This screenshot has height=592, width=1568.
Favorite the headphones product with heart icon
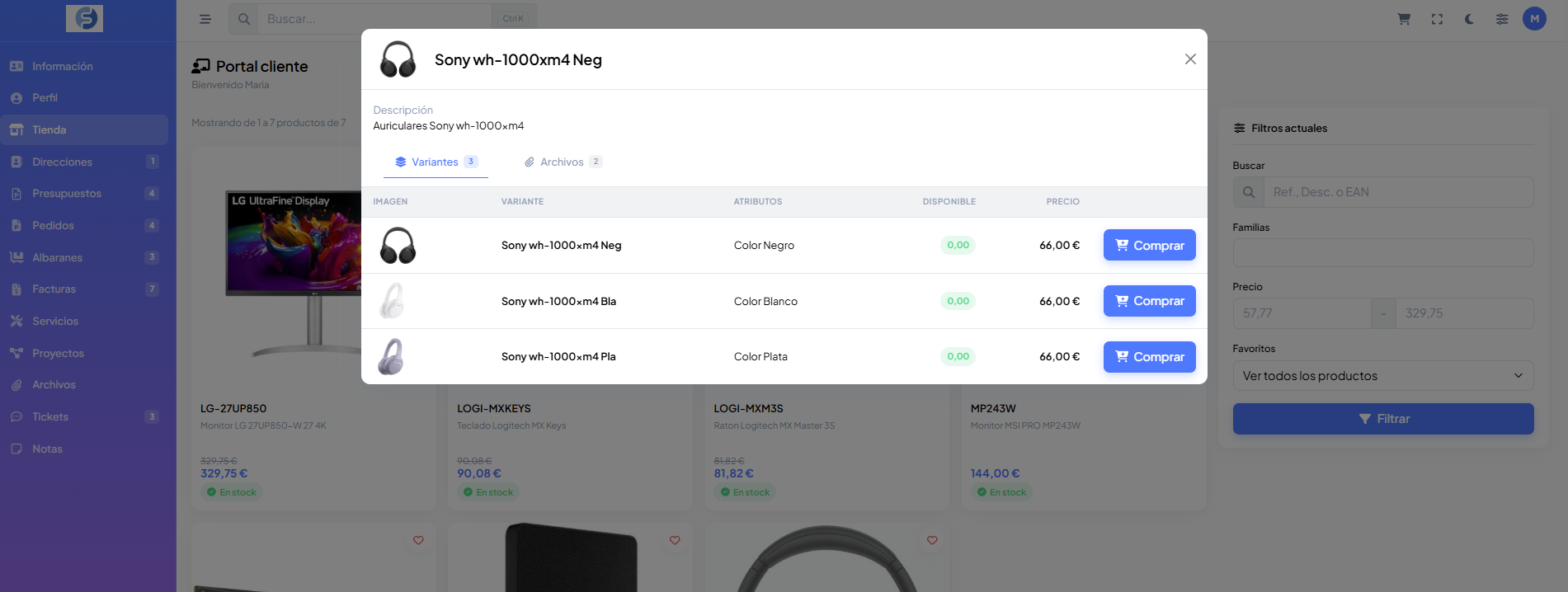tap(932, 540)
